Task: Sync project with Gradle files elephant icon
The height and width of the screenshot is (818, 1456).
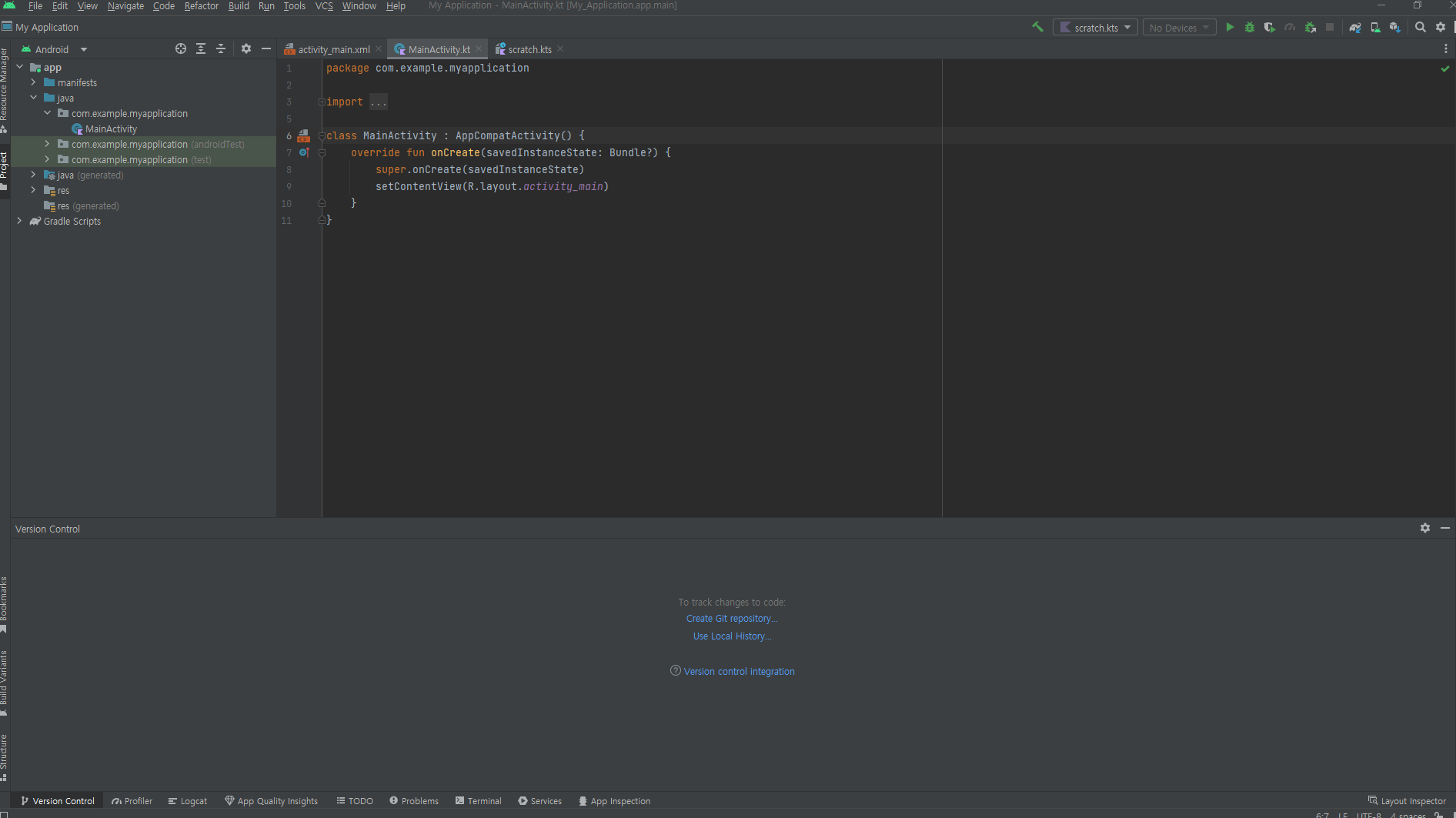Action: [1355, 27]
